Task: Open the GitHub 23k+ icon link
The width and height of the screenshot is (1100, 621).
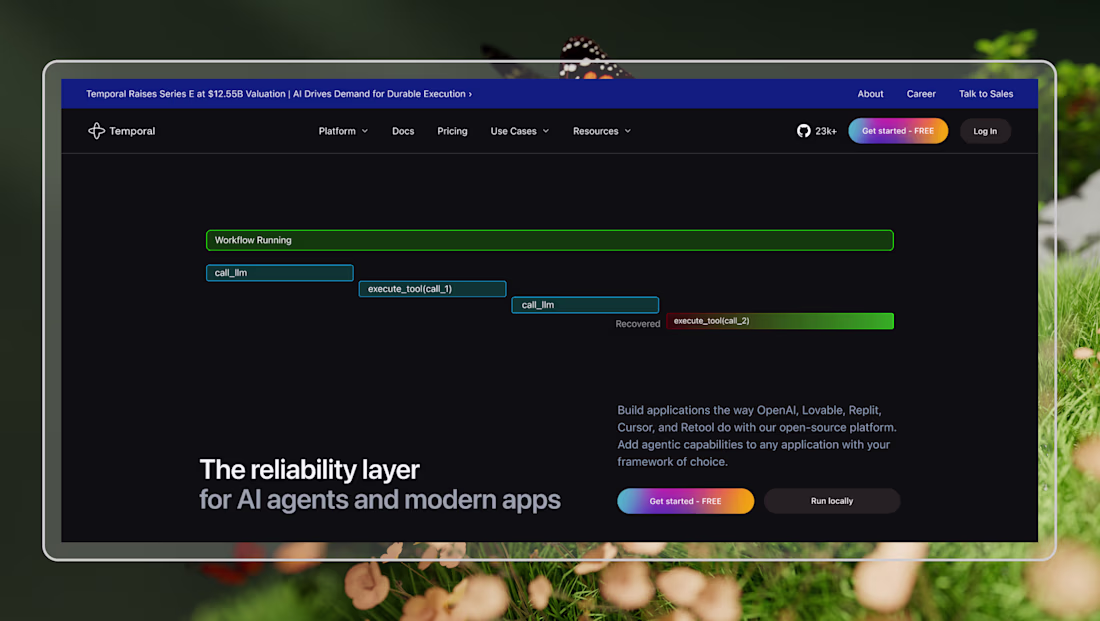Action: (x=803, y=131)
